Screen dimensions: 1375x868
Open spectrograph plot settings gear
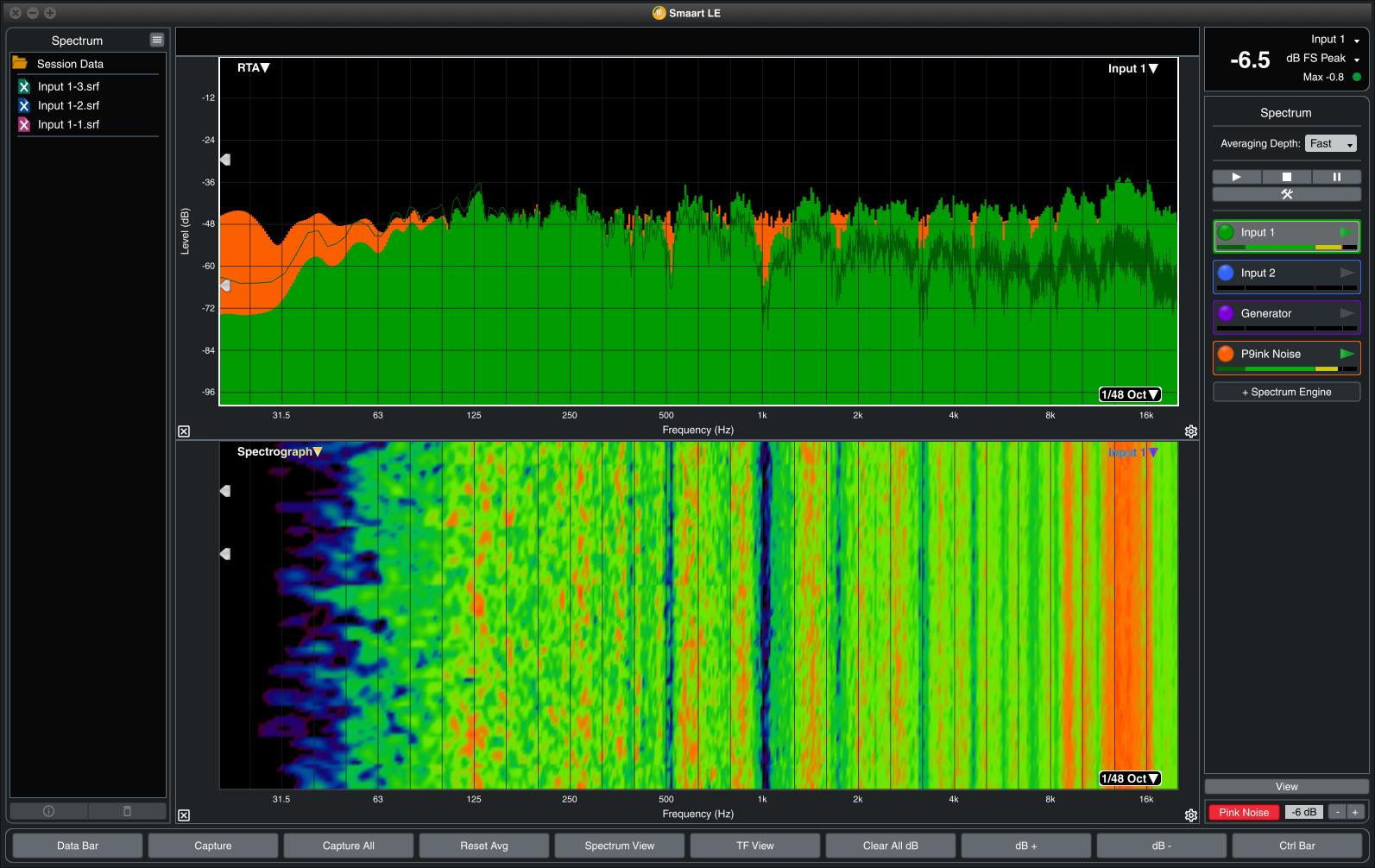[1191, 815]
